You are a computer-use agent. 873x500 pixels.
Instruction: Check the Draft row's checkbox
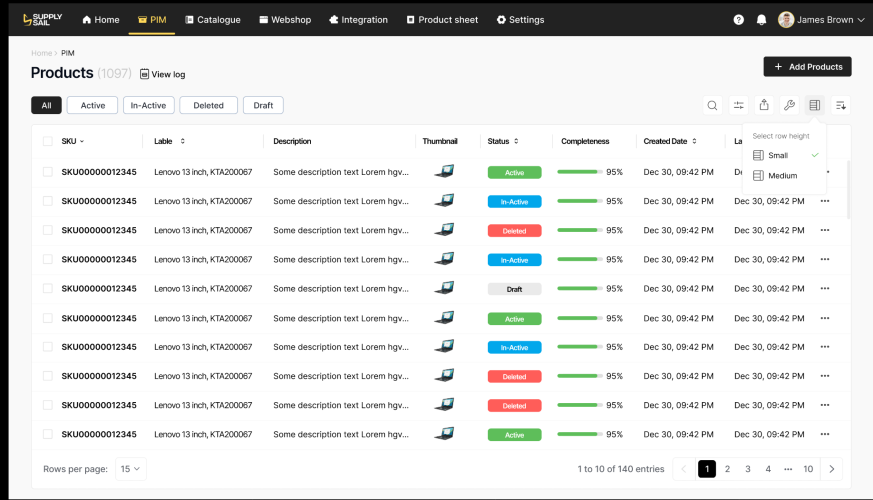(48, 288)
